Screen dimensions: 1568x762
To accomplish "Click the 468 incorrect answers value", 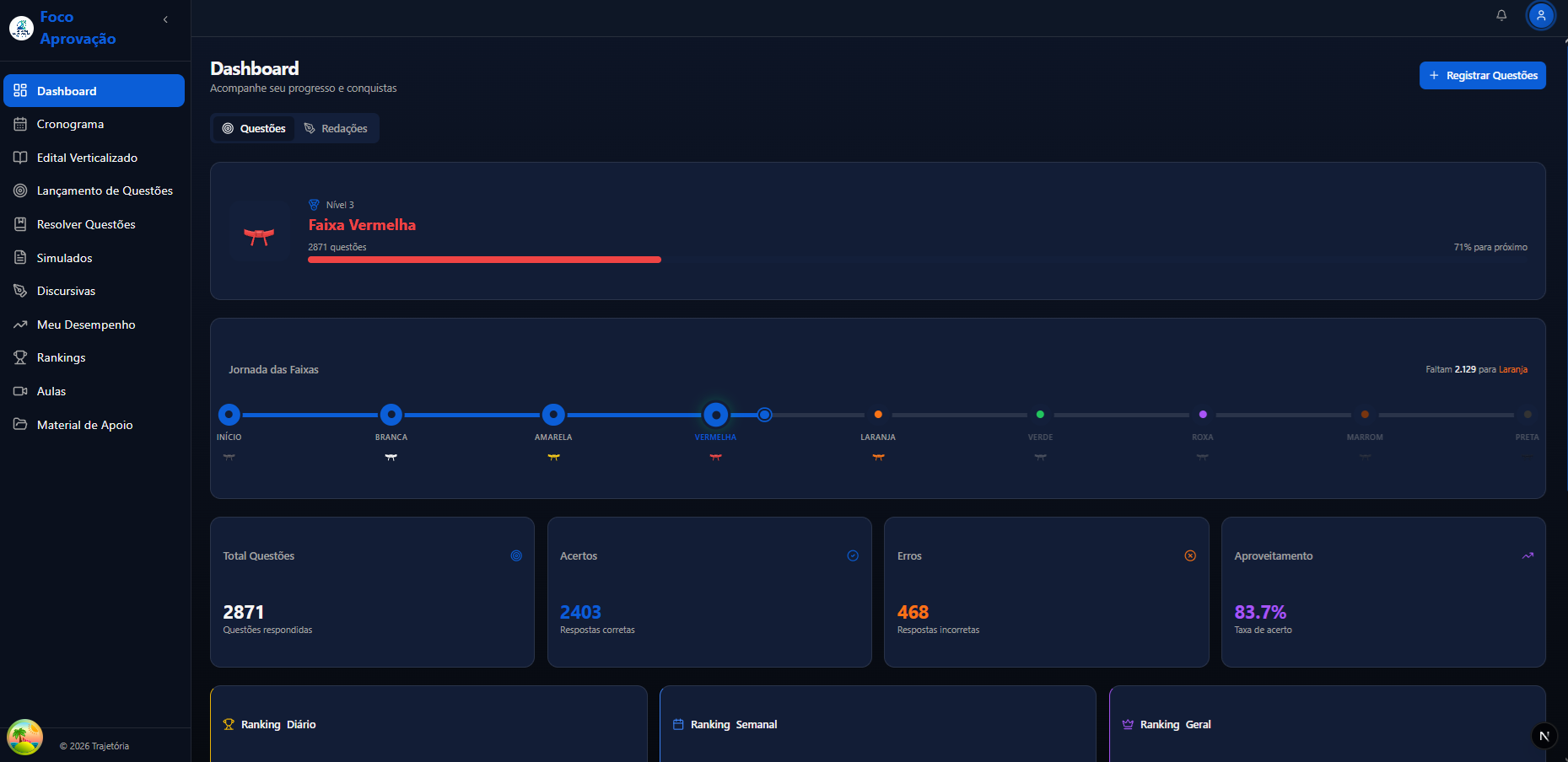I will pos(913,612).
